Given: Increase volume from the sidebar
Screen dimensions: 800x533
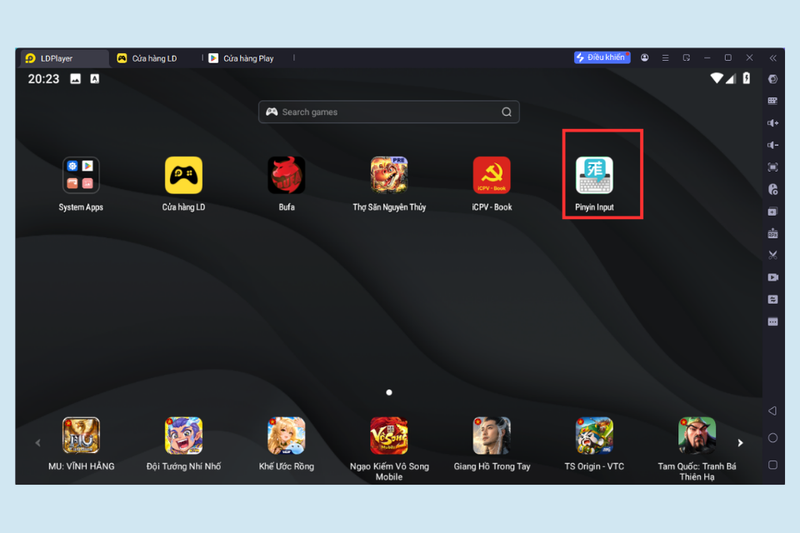Looking at the screenshot, I should (x=773, y=123).
